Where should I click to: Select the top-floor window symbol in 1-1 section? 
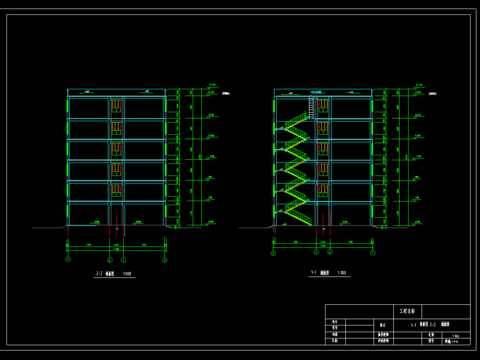323,105
